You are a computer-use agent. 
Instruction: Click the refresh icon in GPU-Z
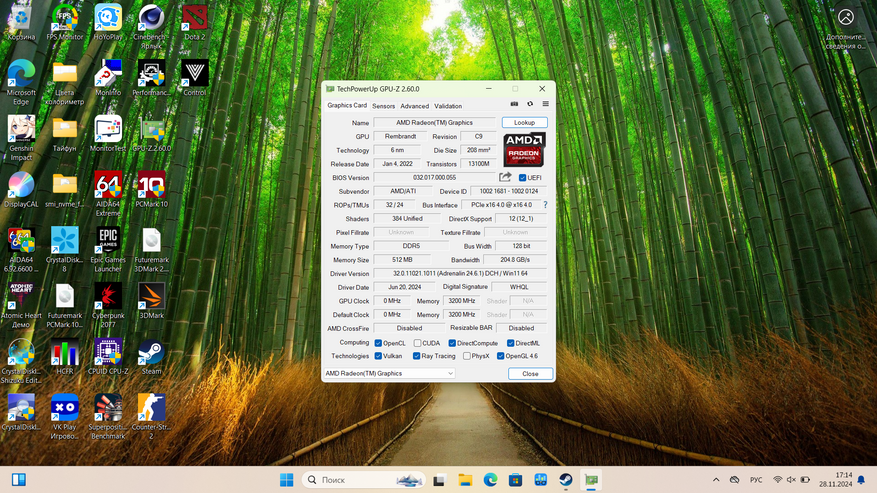[530, 104]
